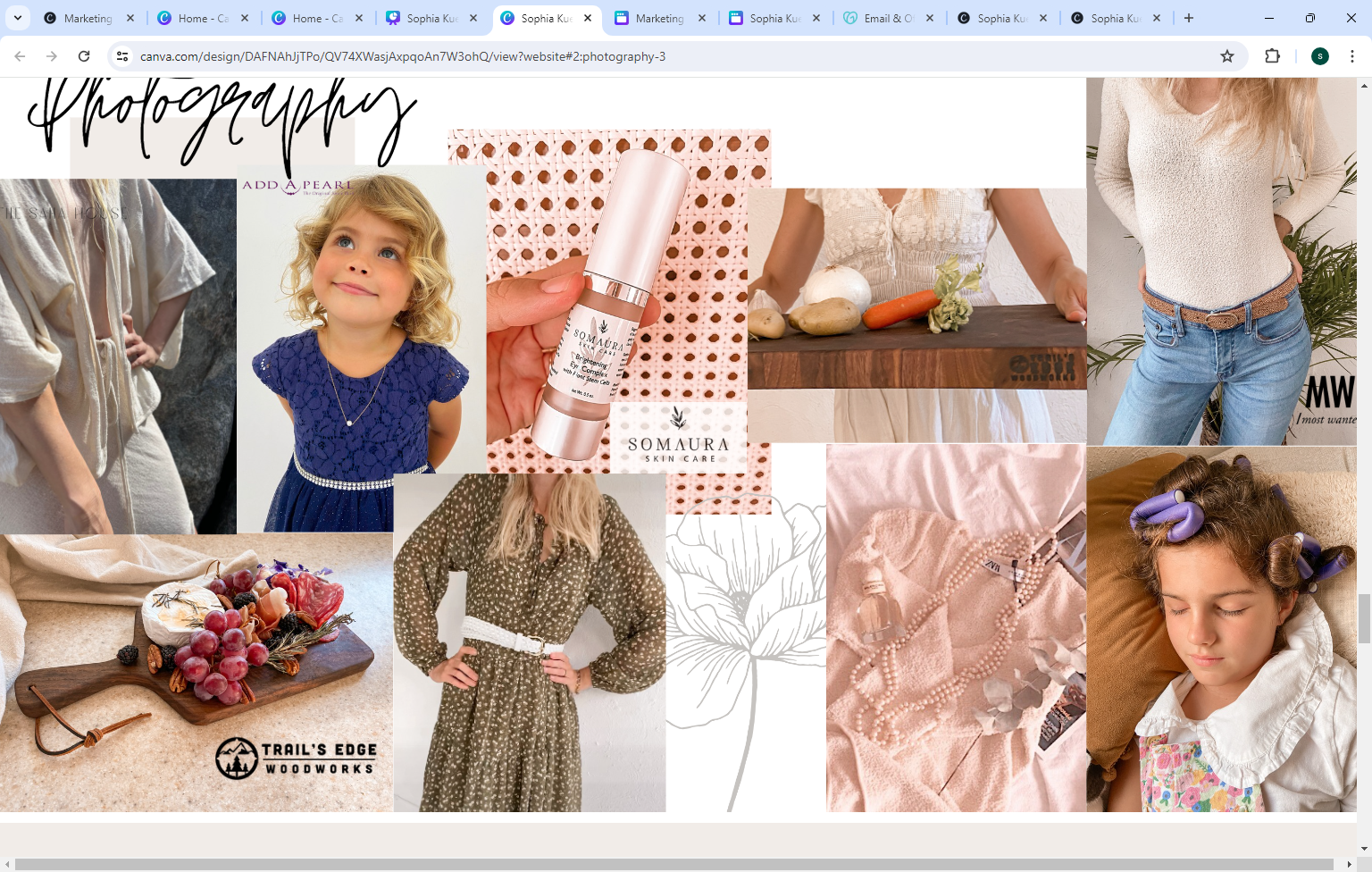The height and width of the screenshot is (872, 1372).
Task: Click the Add A Pearl girl photo
Action: [x=357, y=348]
